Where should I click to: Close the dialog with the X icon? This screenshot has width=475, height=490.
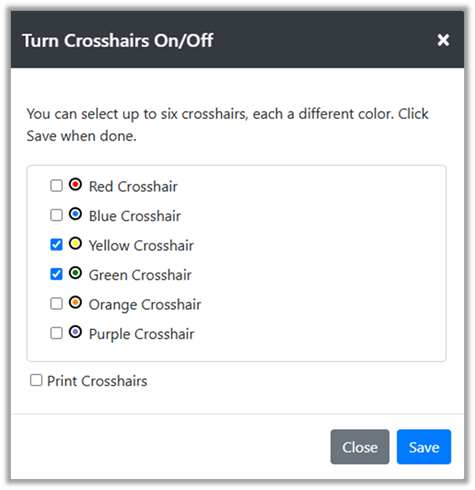(x=443, y=40)
